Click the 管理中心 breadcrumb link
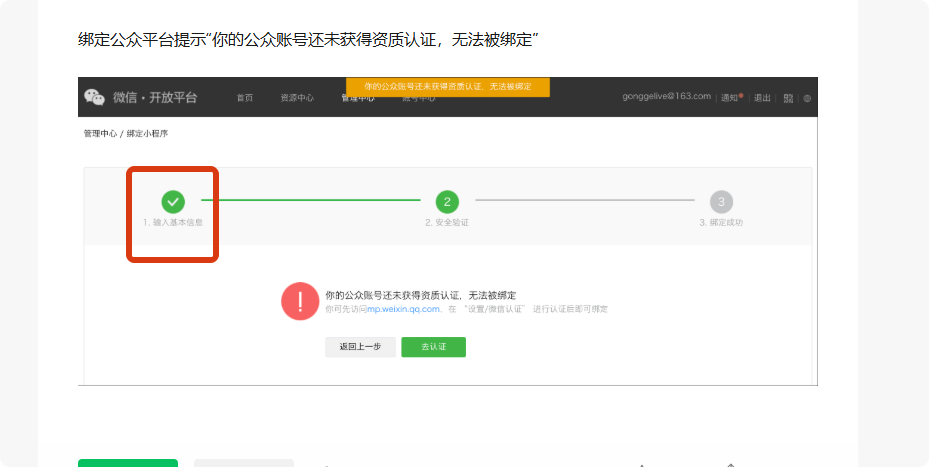This screenshot has width=929, height=467. 100,134
